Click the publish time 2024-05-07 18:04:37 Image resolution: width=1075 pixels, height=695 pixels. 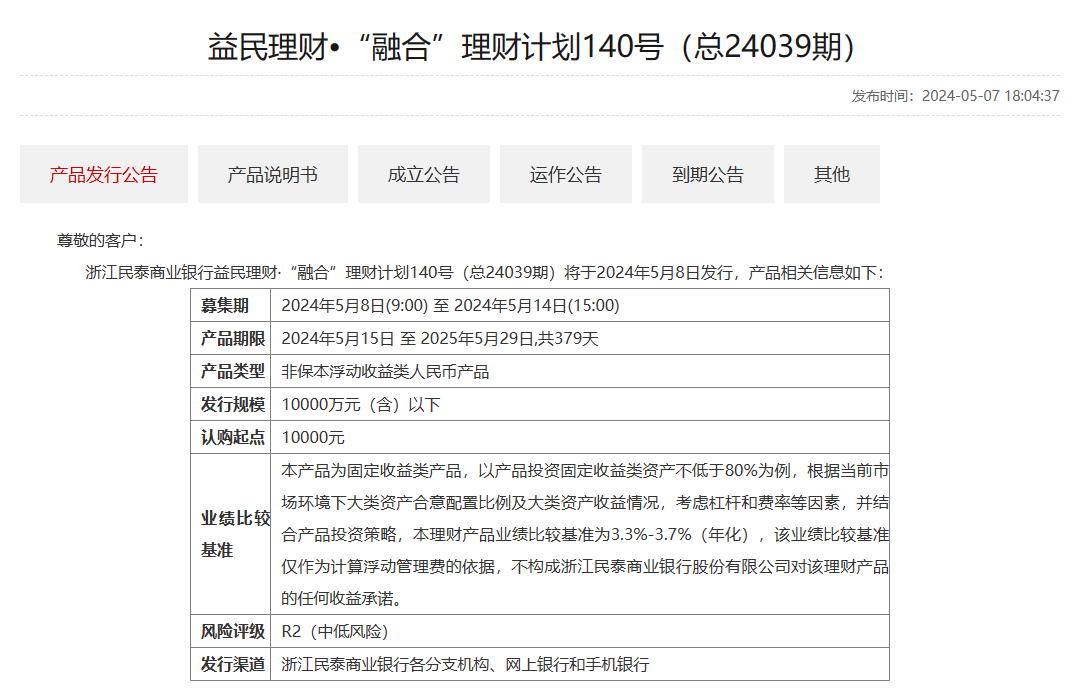(991, 96)
